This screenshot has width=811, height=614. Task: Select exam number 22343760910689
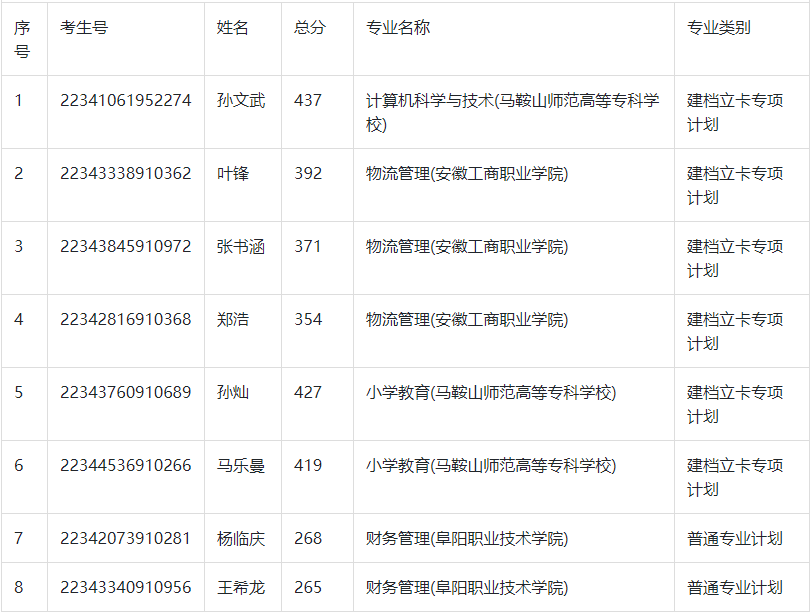point(126,392)
